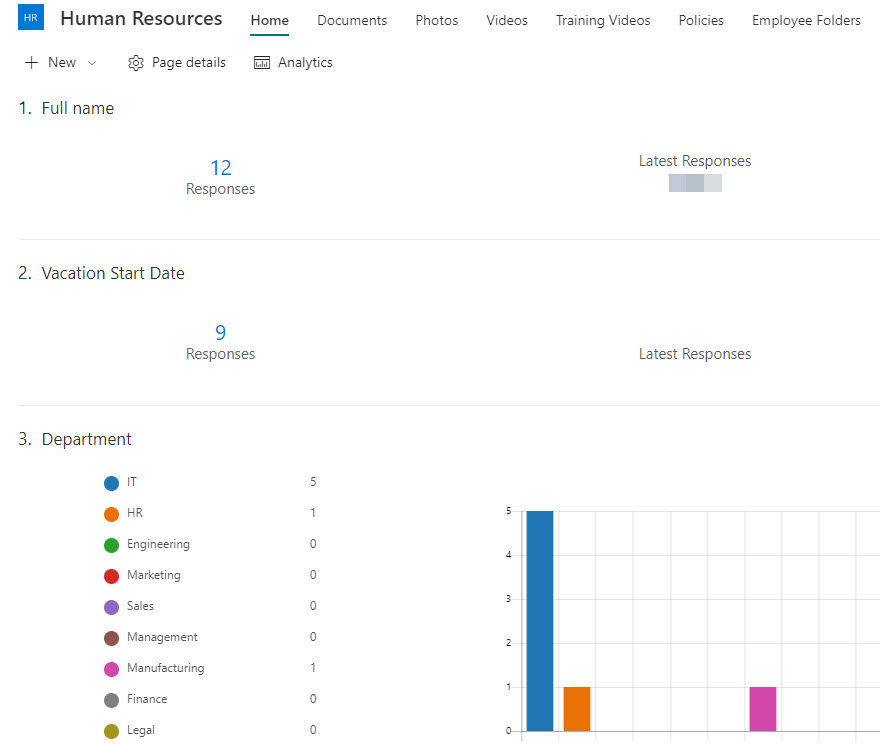Open the Training Videos tab
This screenshot has width=880, height=744.
[602, 20]
